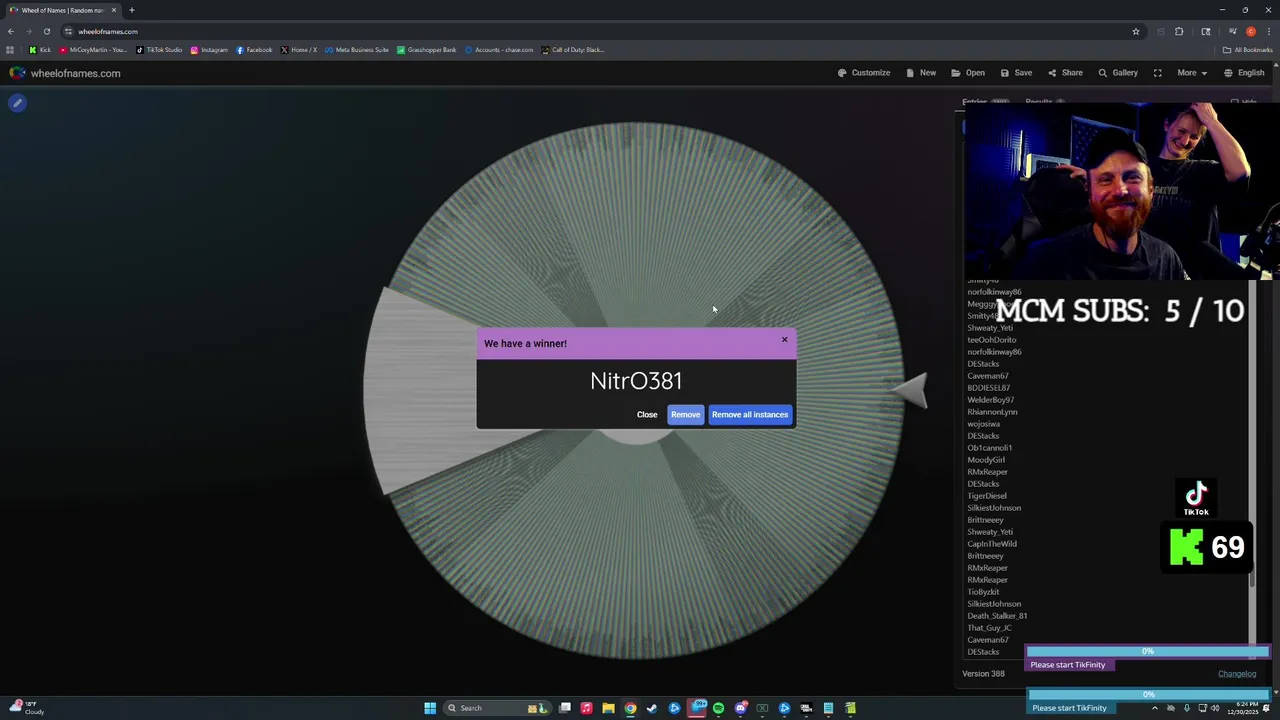Create a New wheel

(921, 73)
